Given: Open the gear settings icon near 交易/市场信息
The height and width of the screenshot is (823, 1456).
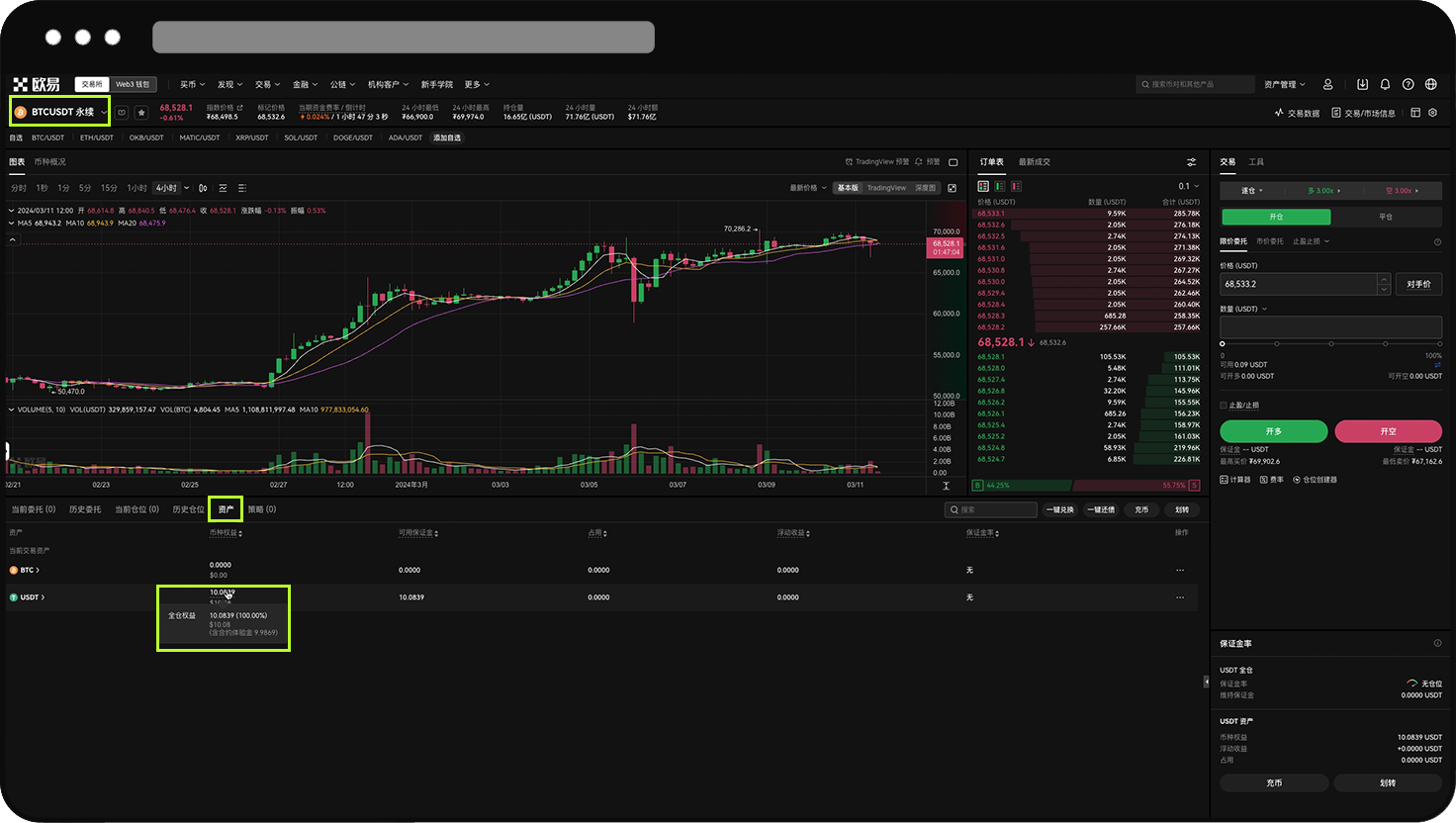Looking at the screenshot, I should [x=1432, y=113].
